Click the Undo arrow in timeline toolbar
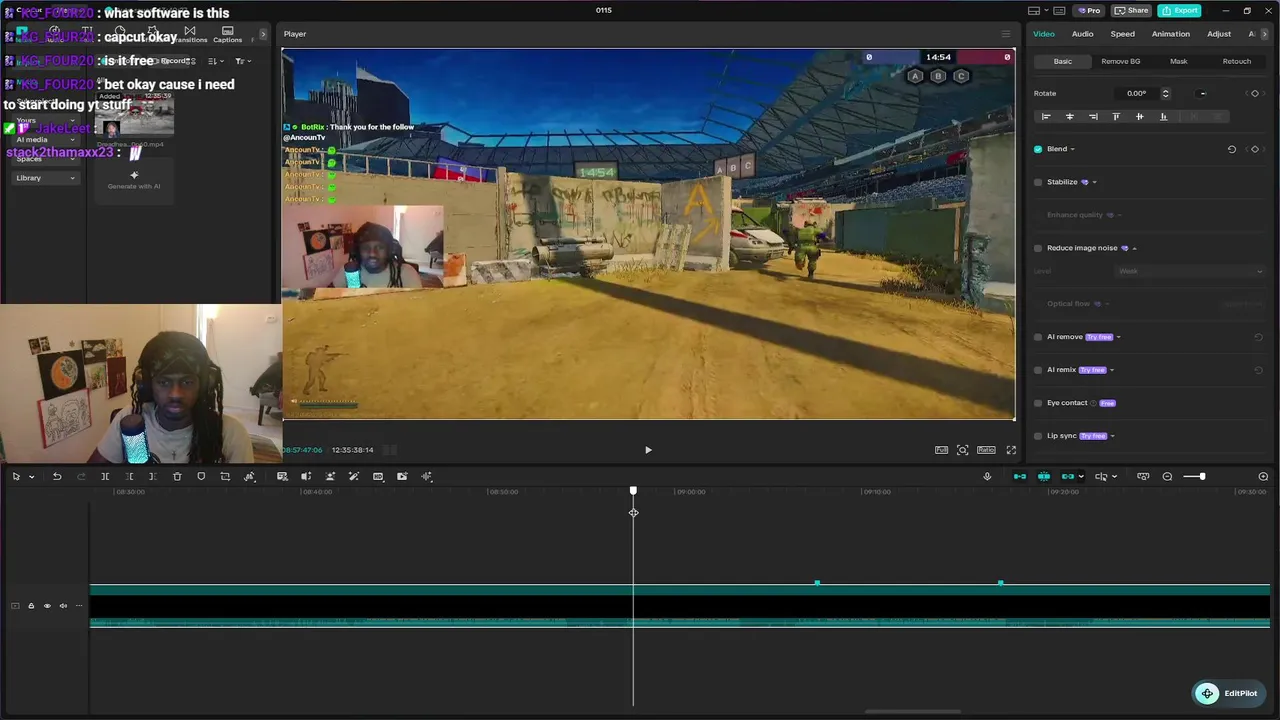The image size is (1280, 720). point(57,477)
